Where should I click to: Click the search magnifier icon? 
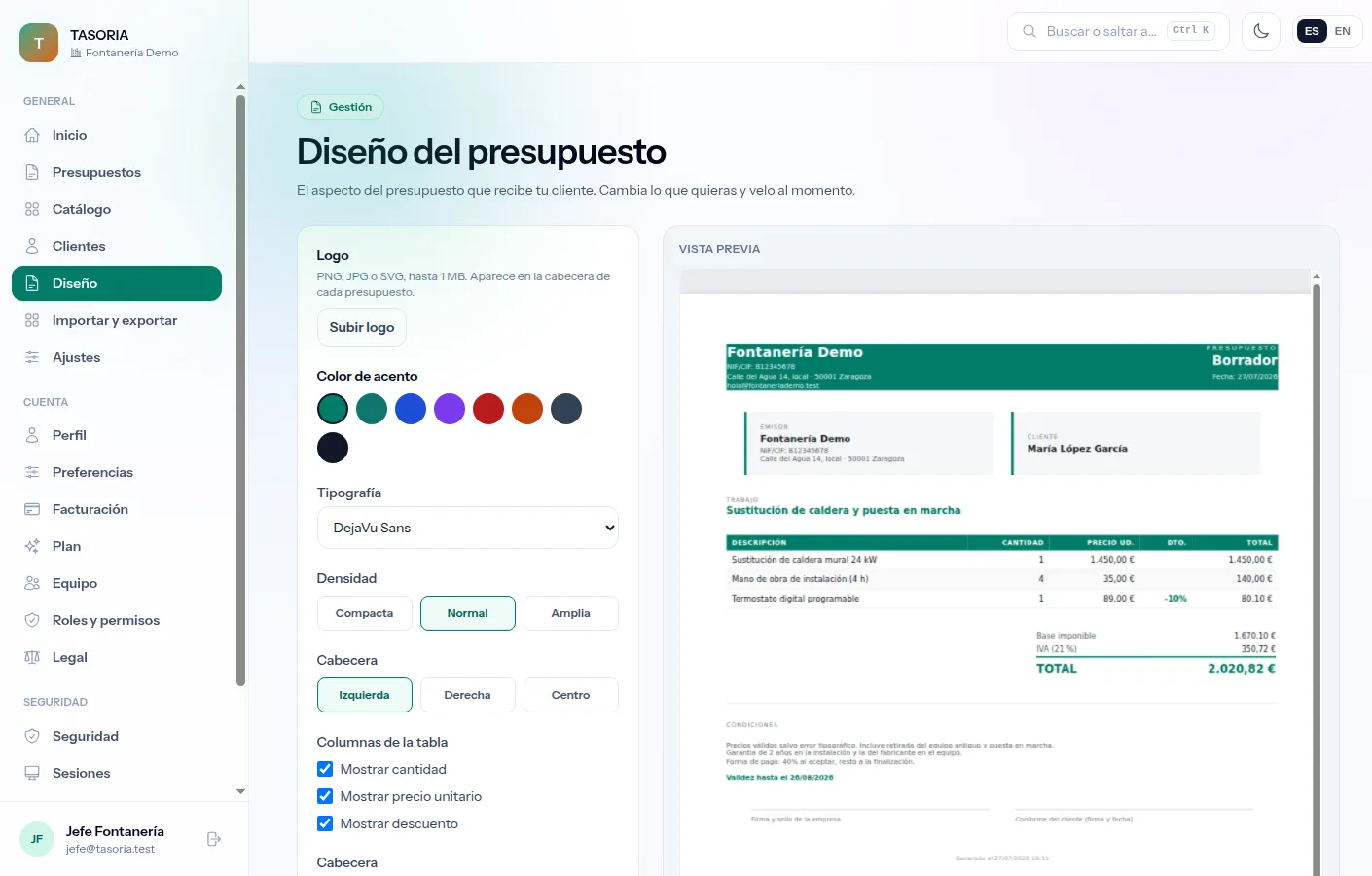click(x=1029, y=31)
